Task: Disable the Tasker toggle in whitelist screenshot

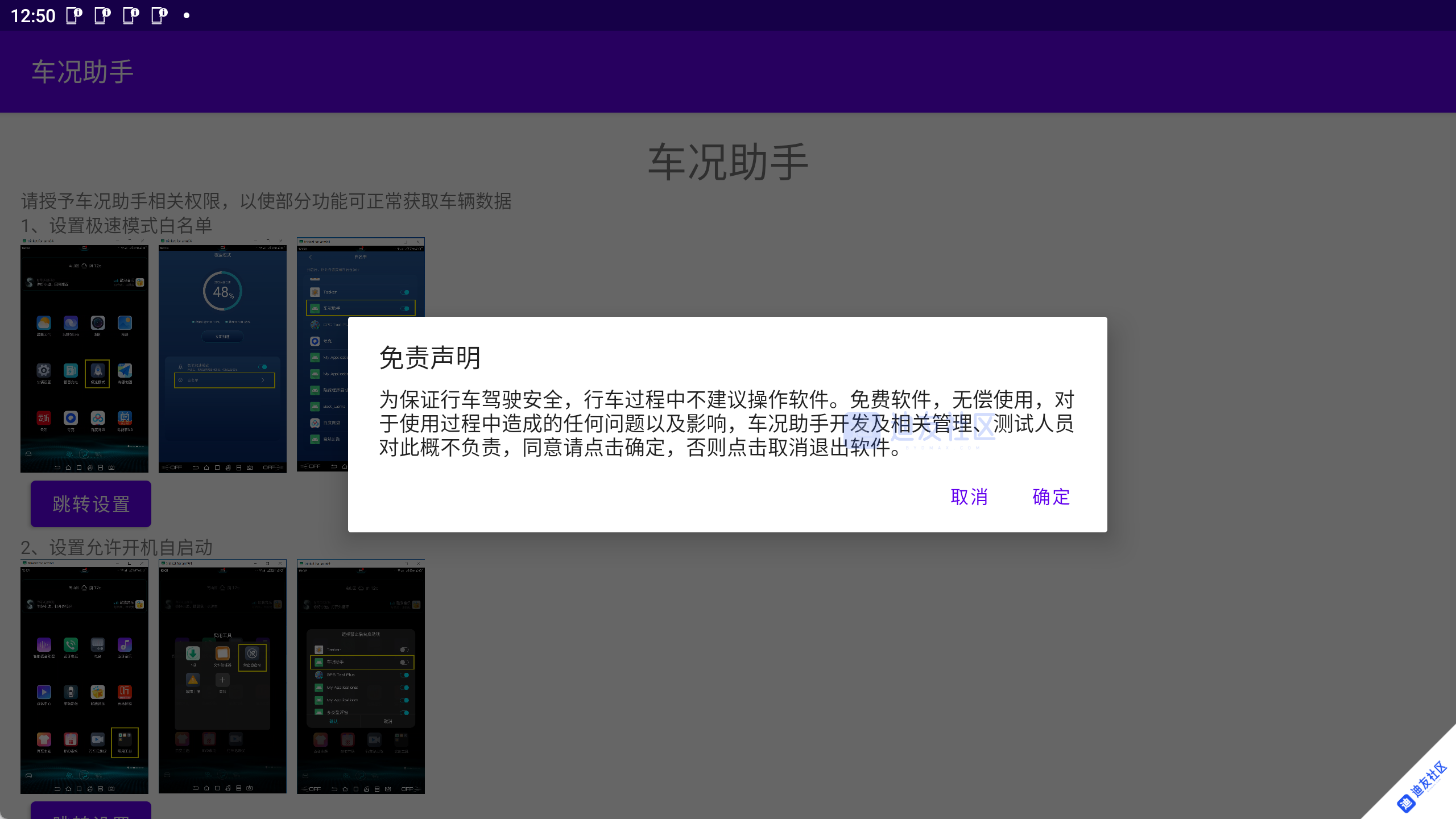Action: pyautogui.click(x=404, y=292)
